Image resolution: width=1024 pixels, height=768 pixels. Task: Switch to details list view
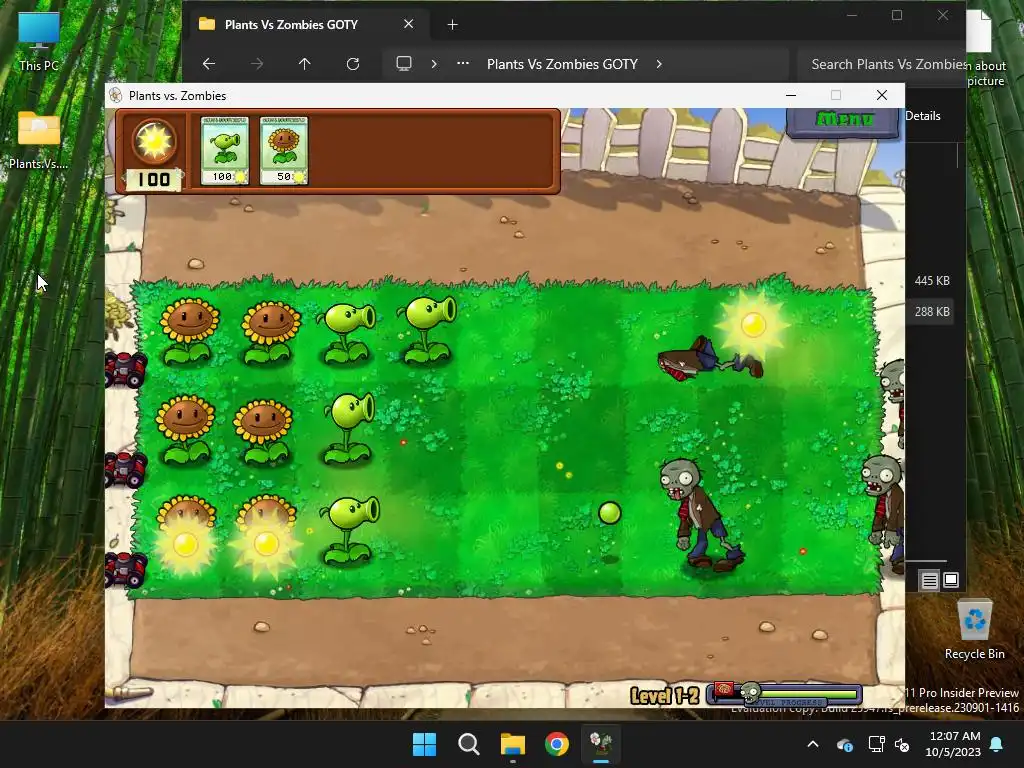click(929, 580)
